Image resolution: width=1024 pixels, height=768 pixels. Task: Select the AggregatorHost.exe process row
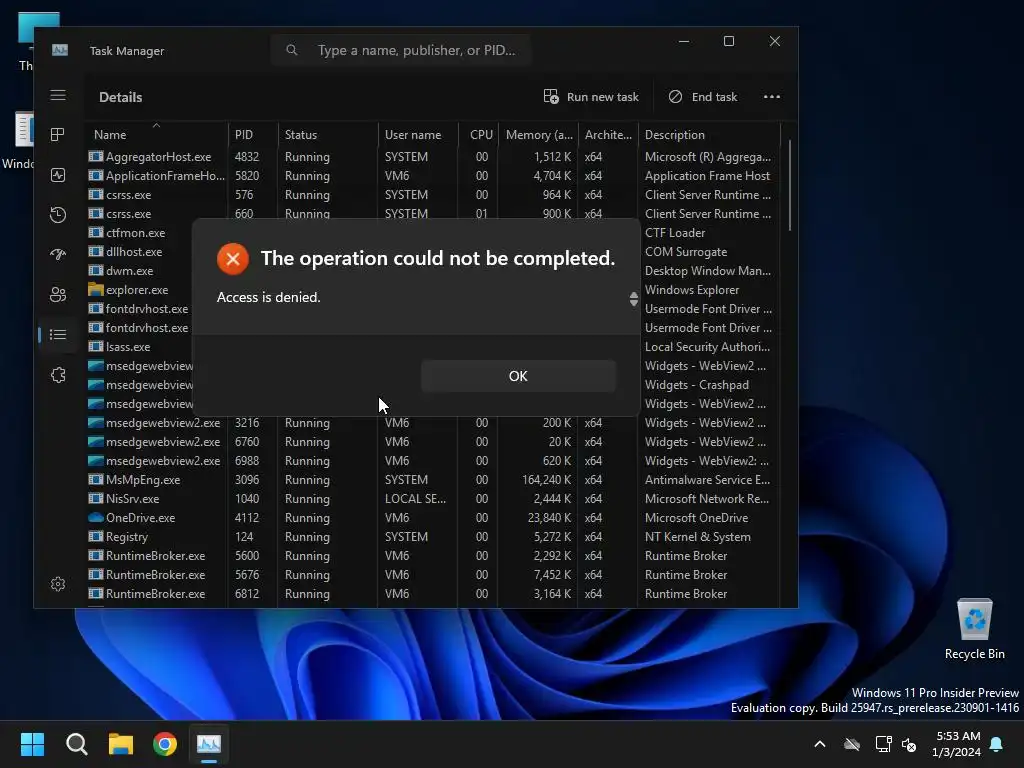tap(432, 157)
